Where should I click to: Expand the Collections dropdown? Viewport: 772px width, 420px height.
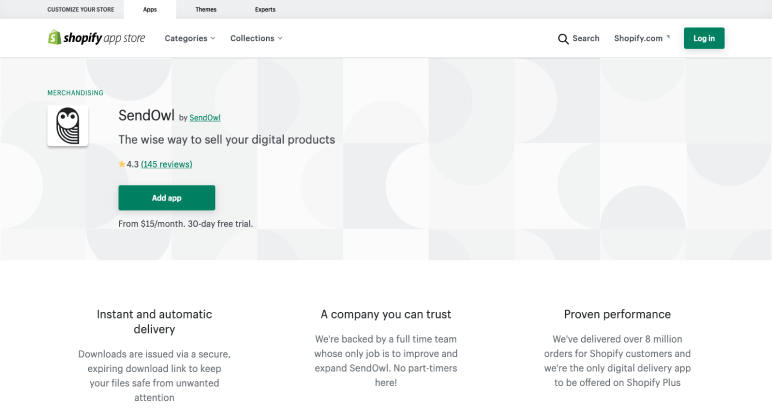pyautogui.click(x=256, y=38)
